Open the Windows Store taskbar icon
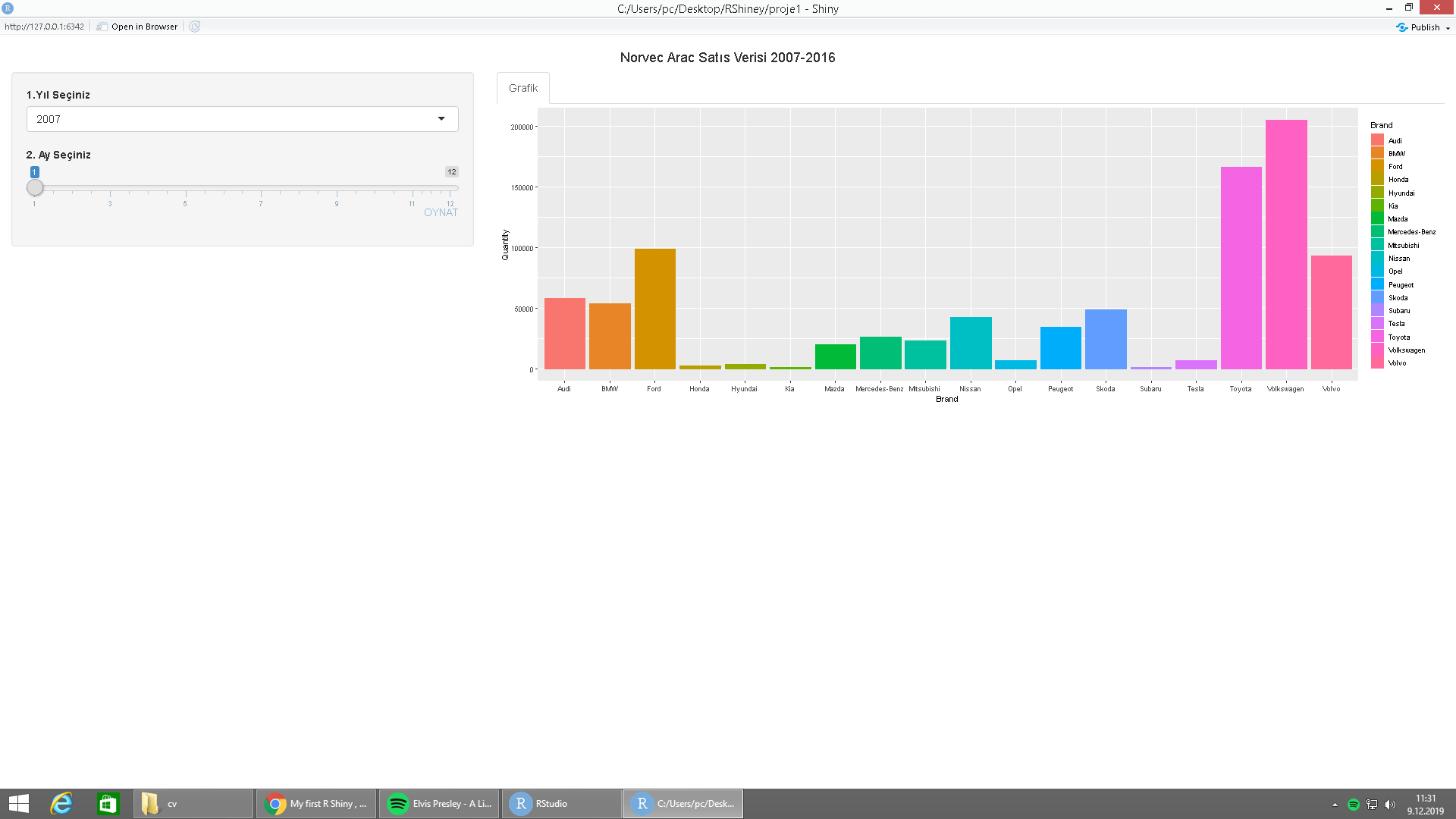1456x819 pixels. tap(108, 804)
